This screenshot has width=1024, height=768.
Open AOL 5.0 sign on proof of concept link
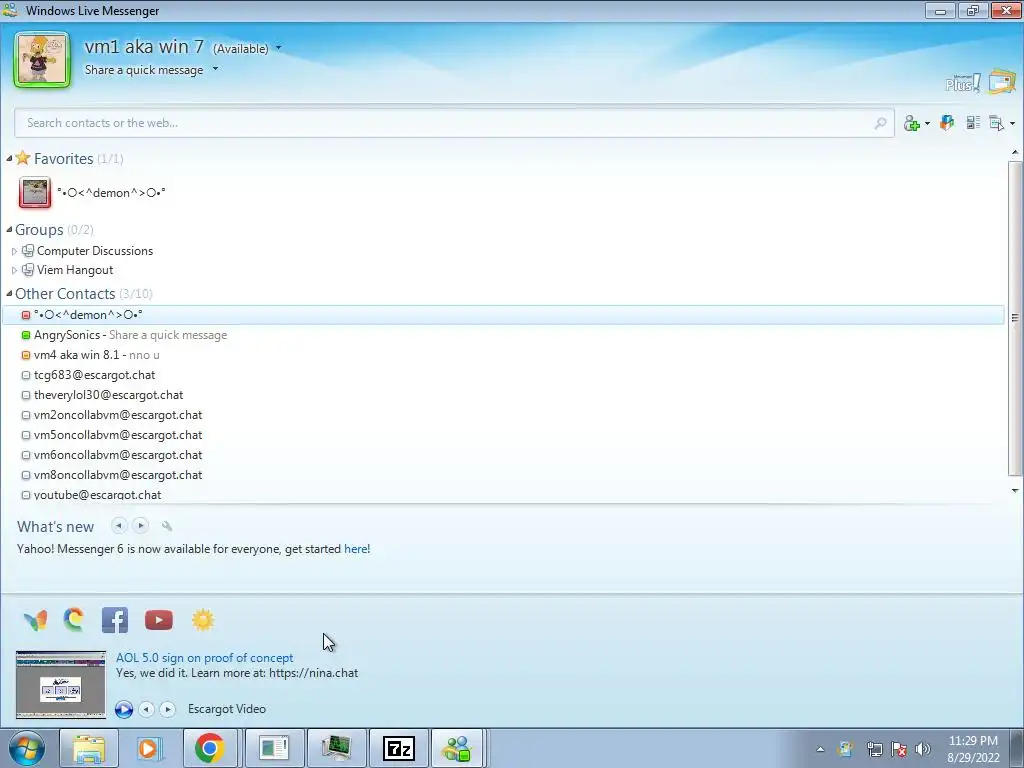(x=204, y=658)
